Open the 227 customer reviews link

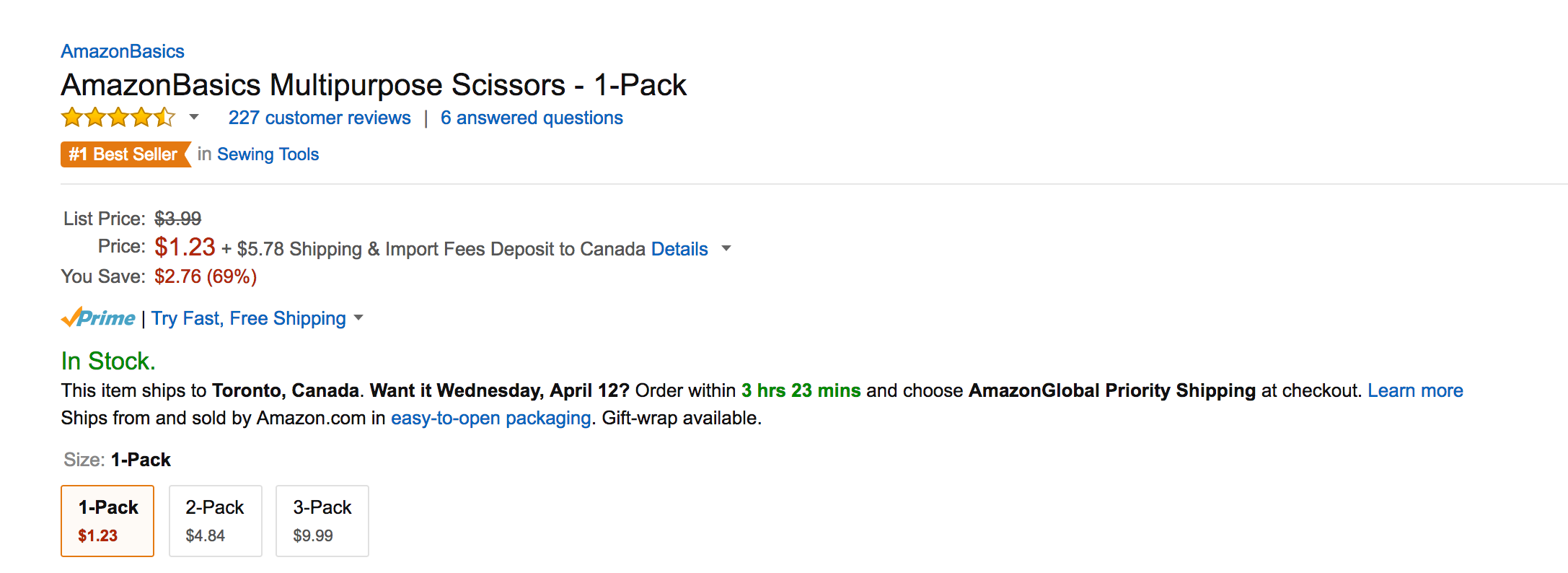click(x=320, y=117)
